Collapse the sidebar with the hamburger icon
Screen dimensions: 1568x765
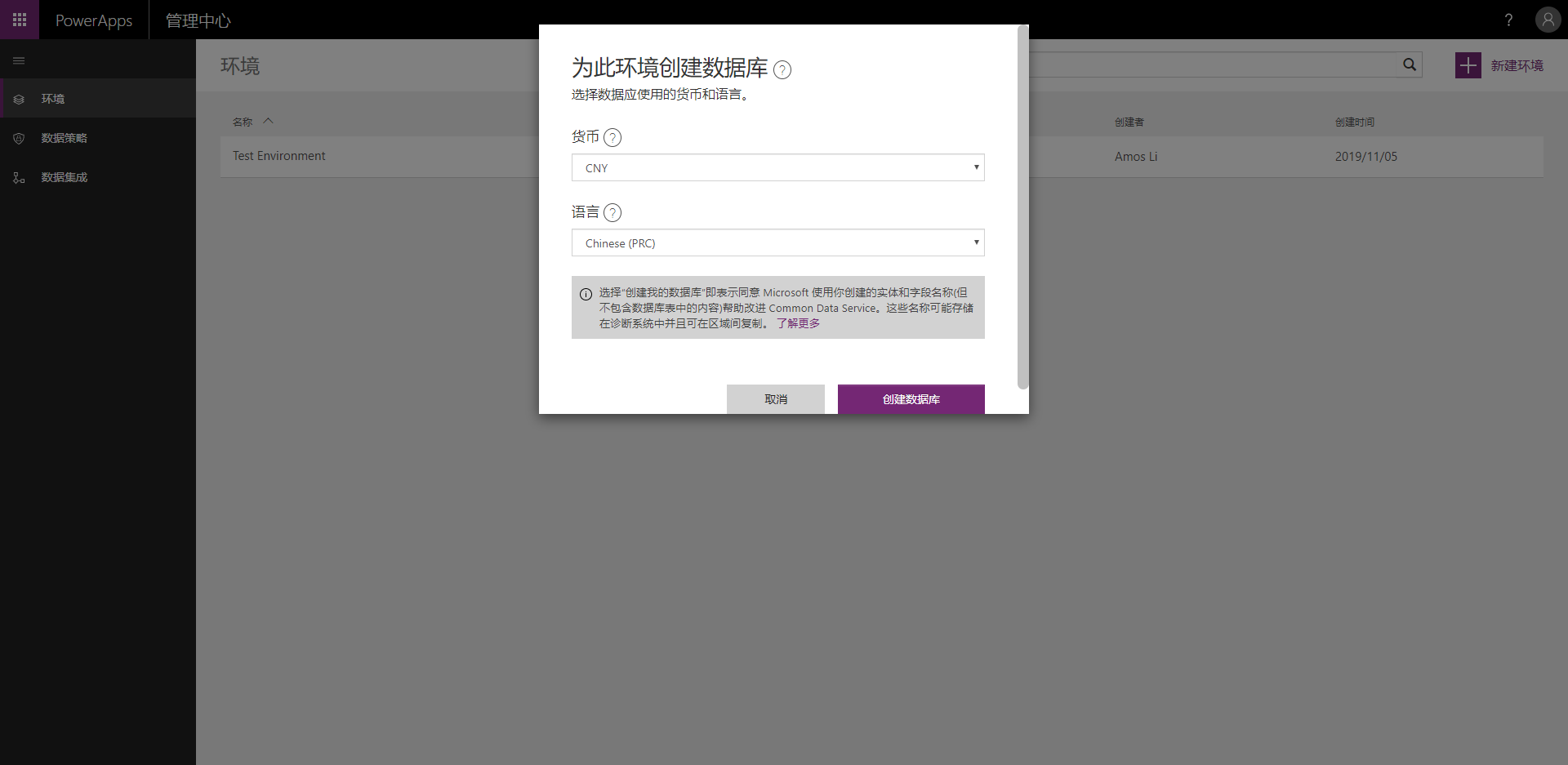pos(18,60)
